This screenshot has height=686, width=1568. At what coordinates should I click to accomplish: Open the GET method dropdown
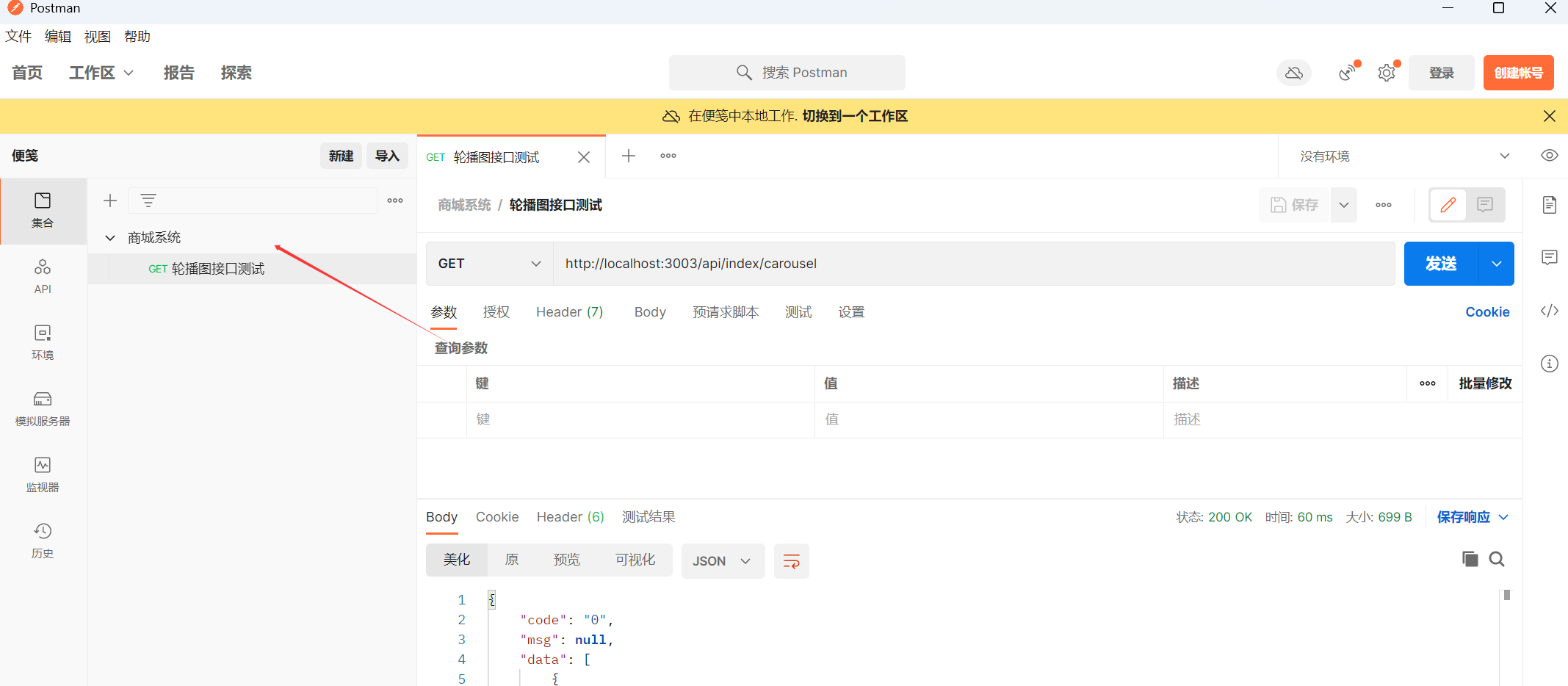point(489,264)
